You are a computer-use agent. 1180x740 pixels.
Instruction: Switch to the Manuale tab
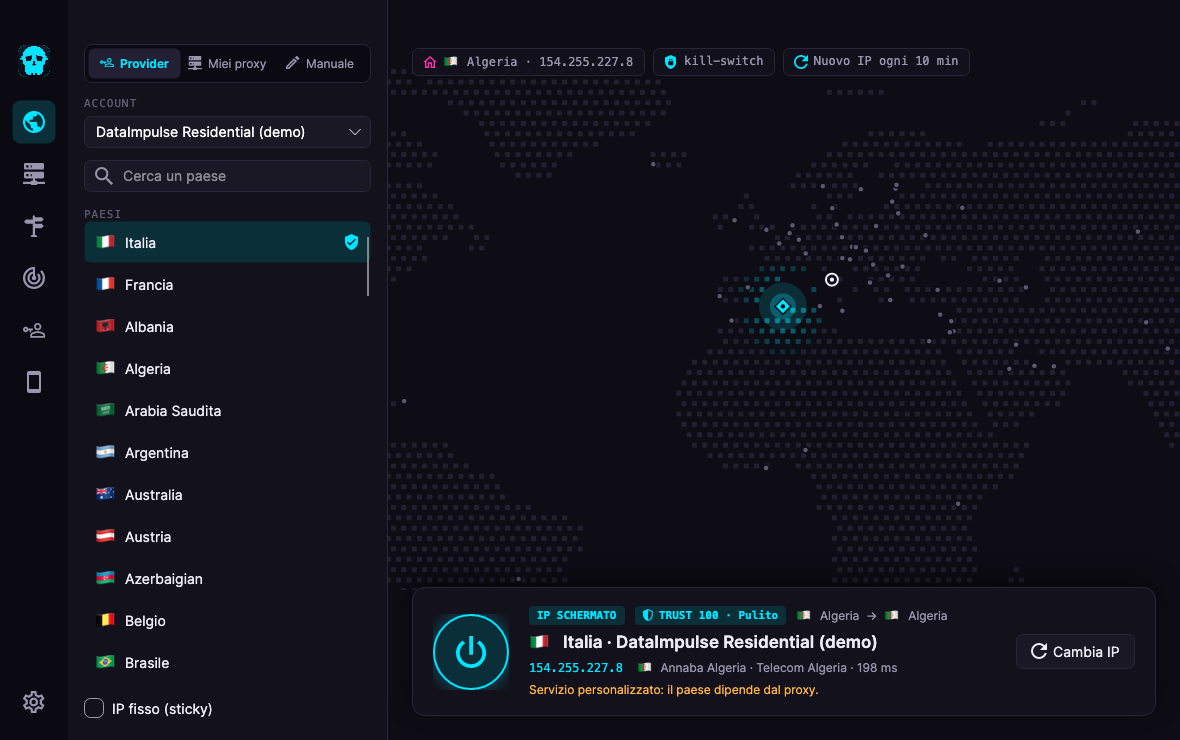[x=320, y=63]
